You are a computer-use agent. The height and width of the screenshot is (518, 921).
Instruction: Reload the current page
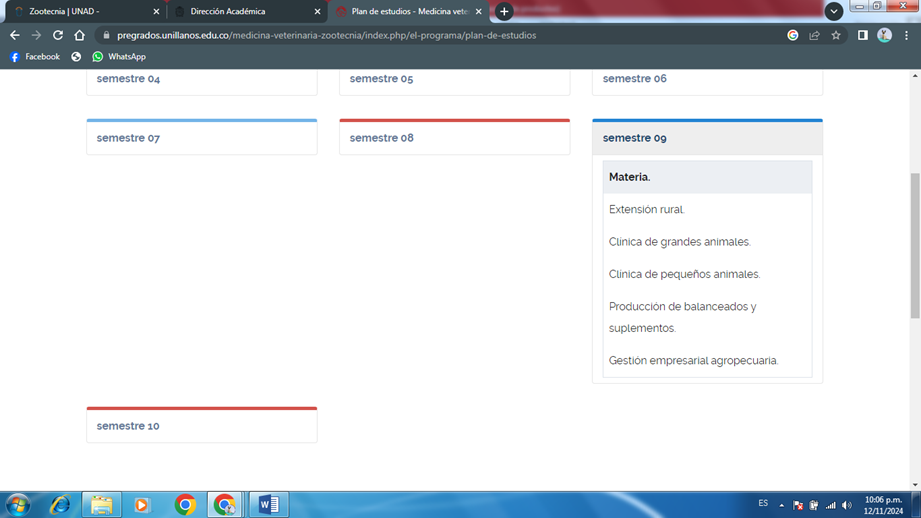point(58,35)
